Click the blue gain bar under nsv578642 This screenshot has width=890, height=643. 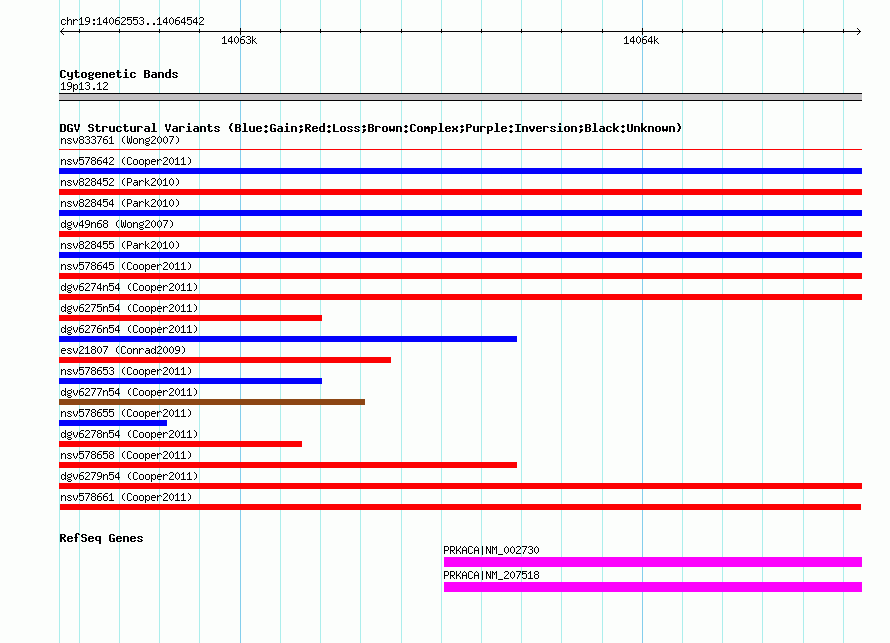tap(460, 171)
